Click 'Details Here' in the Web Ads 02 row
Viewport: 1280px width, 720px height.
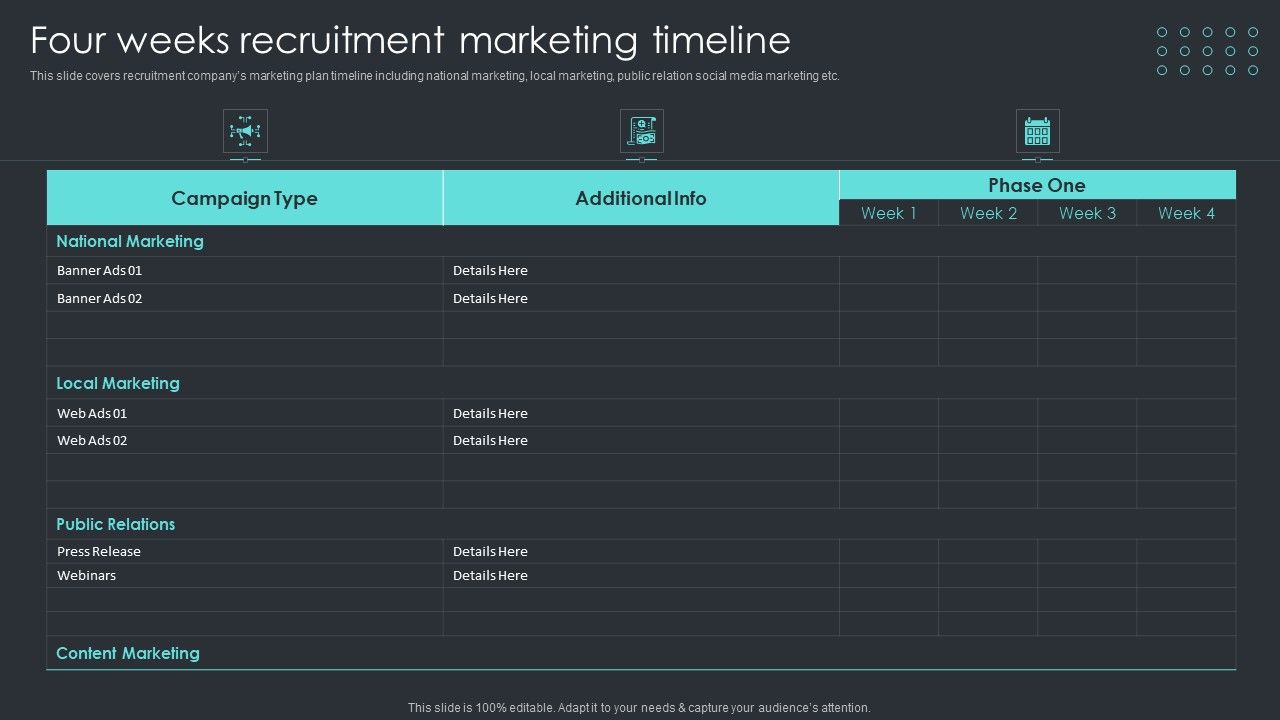coord(490,440)
